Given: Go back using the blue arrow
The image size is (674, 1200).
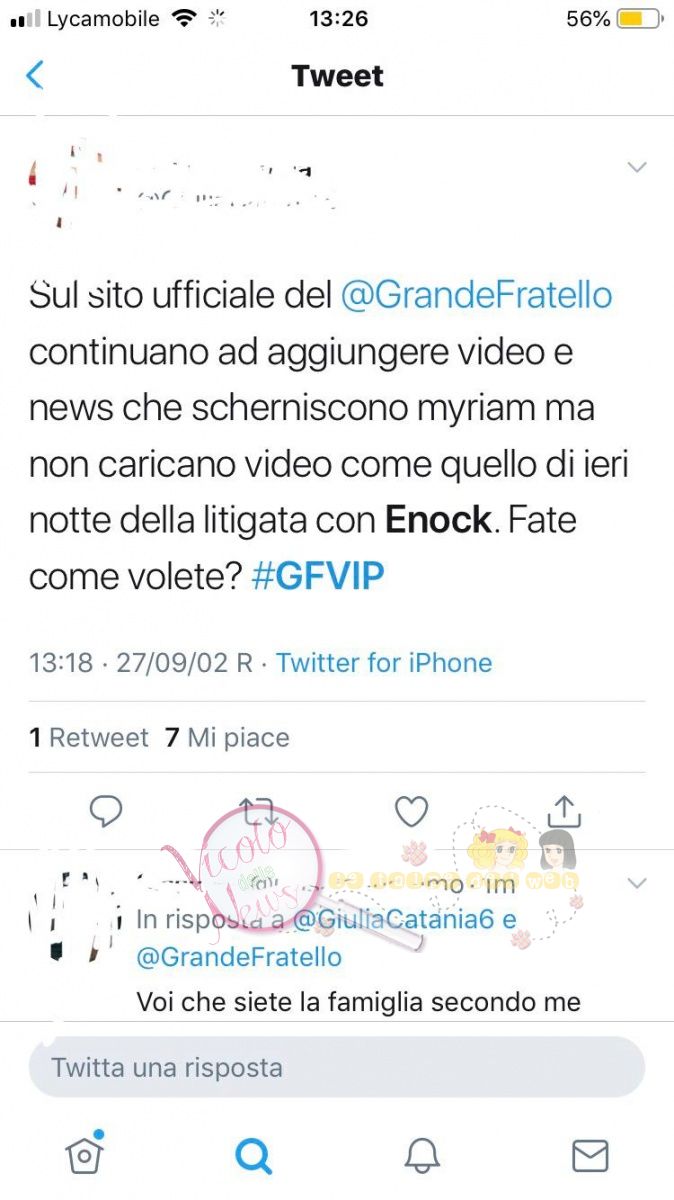Looking at the screenshot, I should tap(35, 75).
